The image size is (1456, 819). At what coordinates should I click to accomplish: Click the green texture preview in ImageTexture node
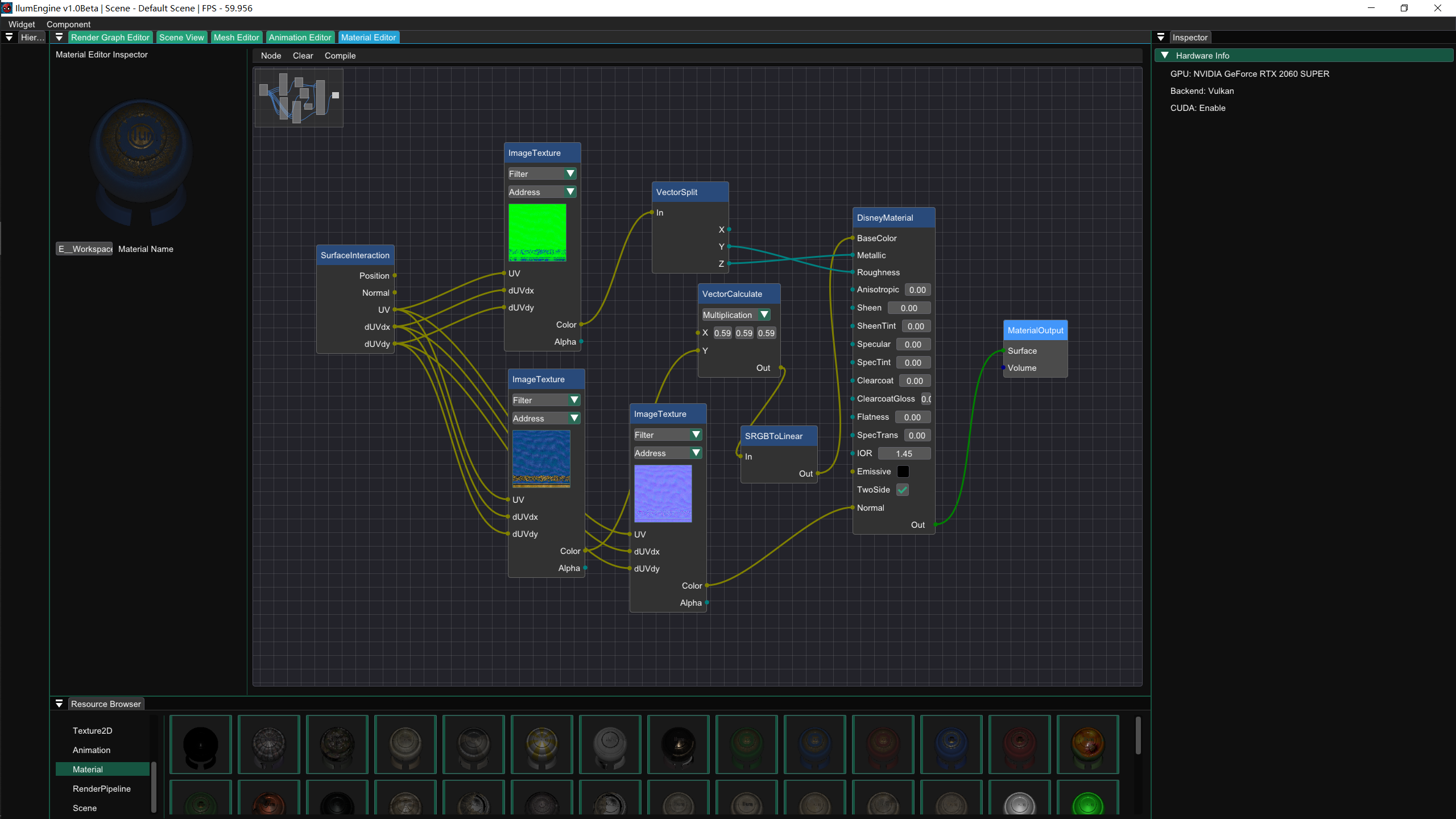[x=537, y=232]
